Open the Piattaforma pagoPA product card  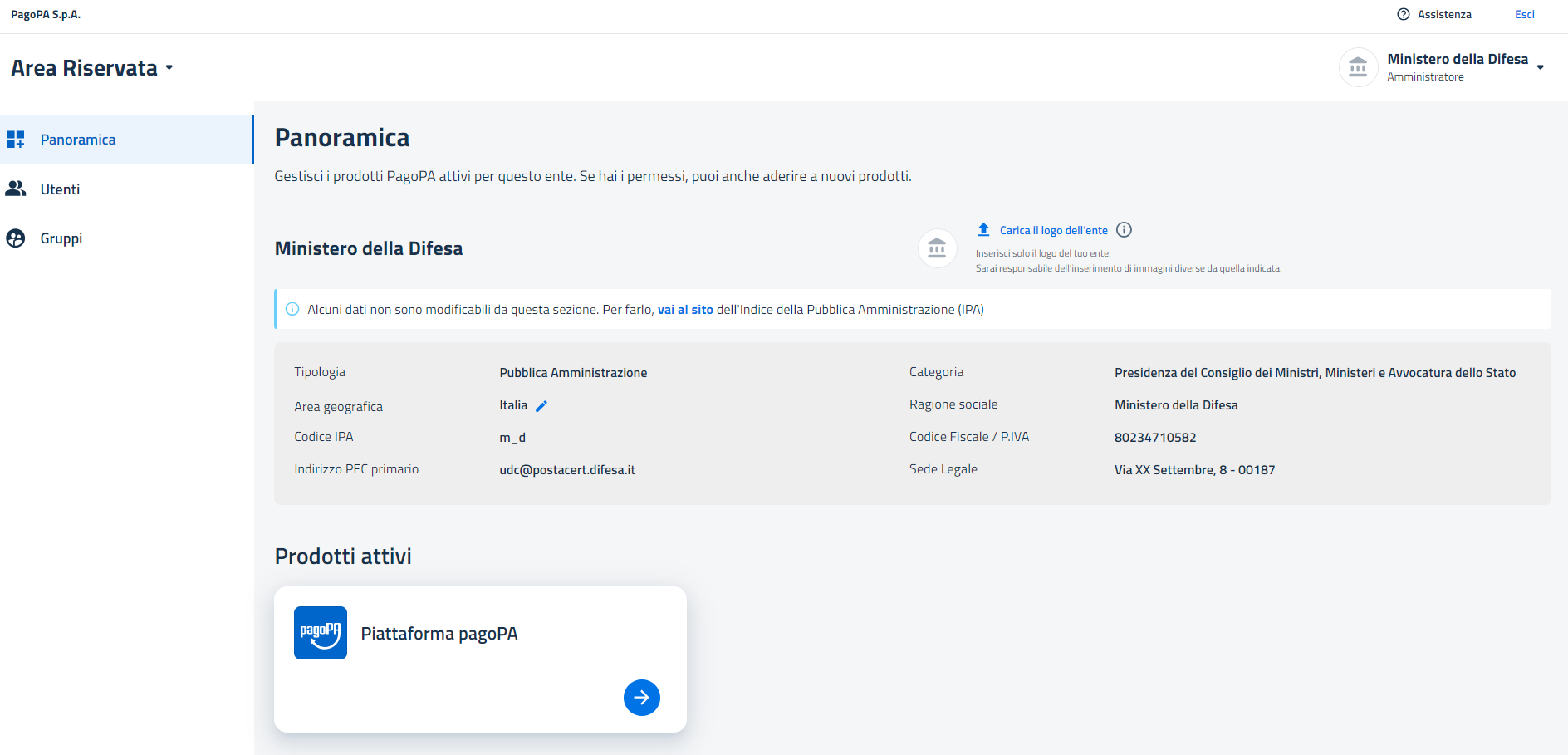click(x=439, y=634)
